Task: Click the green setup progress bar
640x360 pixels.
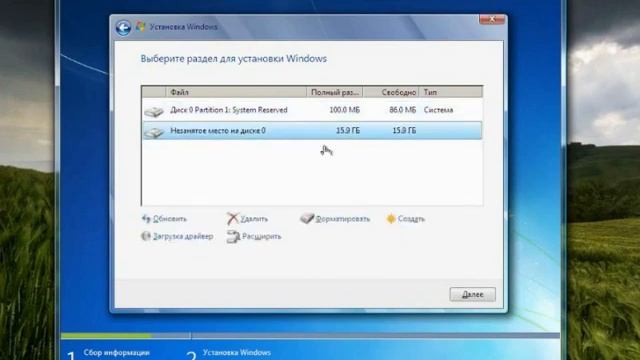Action: coord(106,336)
